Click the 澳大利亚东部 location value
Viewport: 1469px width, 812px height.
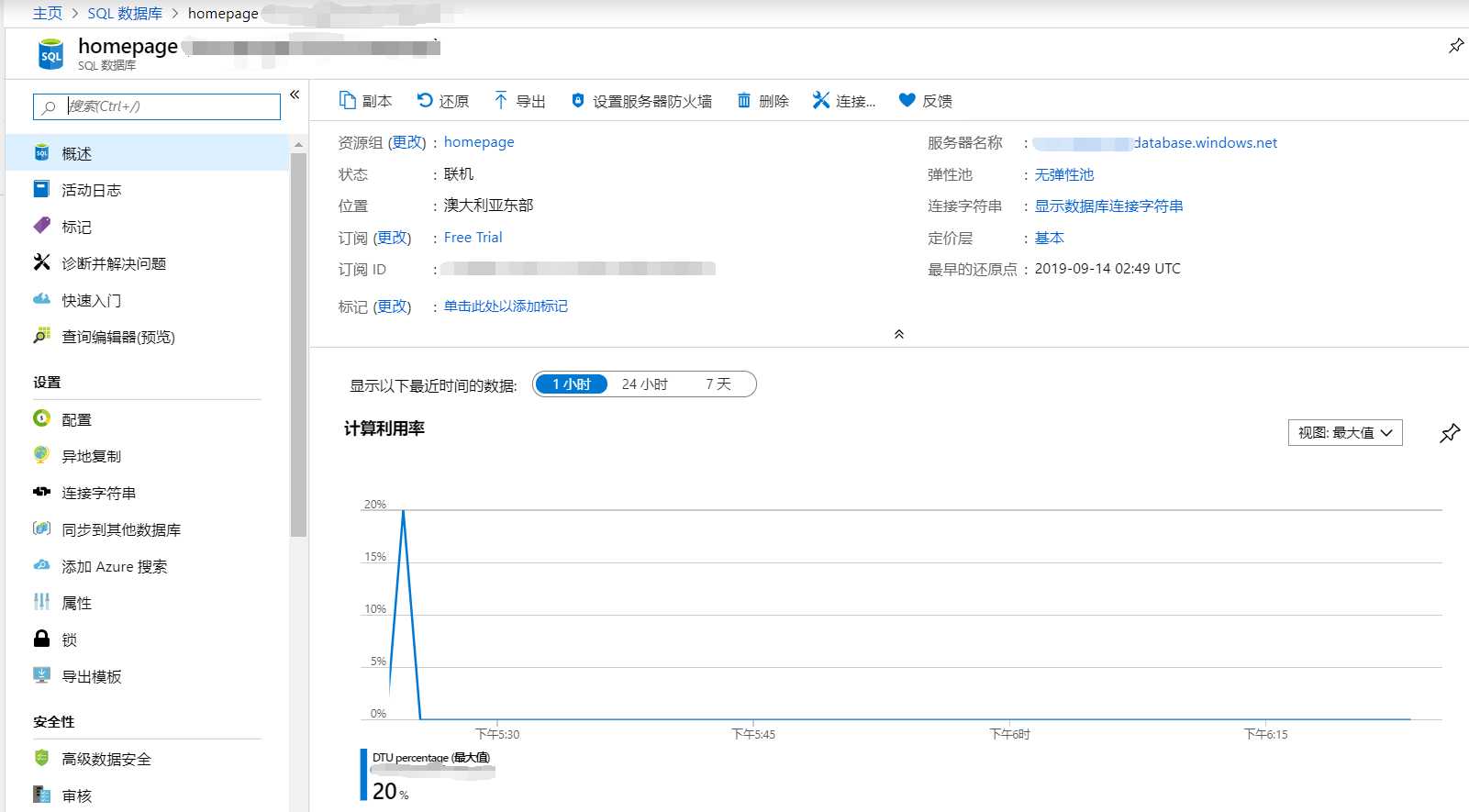pyautogui.click(x=488, y=206)
